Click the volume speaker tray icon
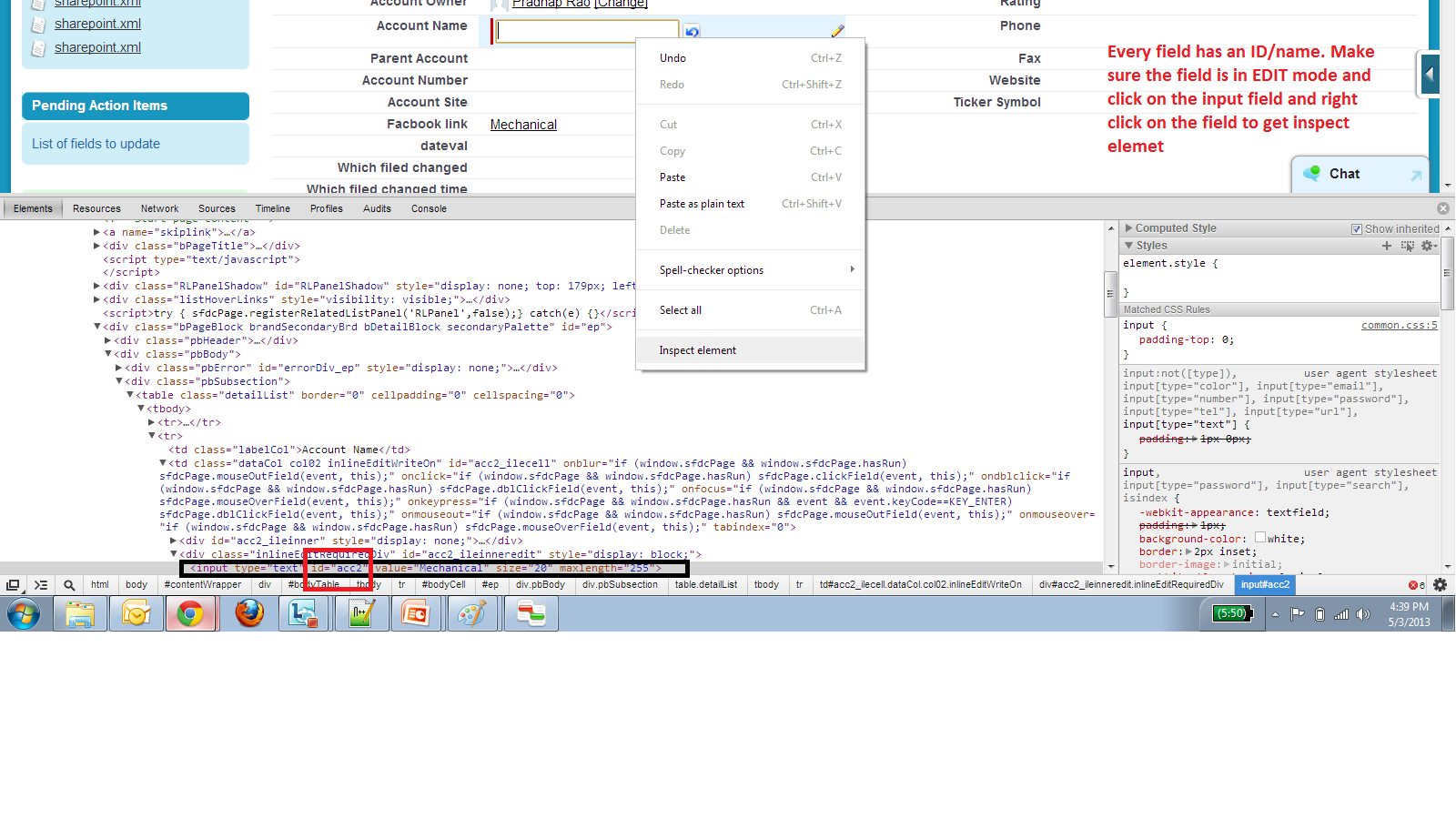The width and height of the screenshot is (1456, 819). point(1362,614)
